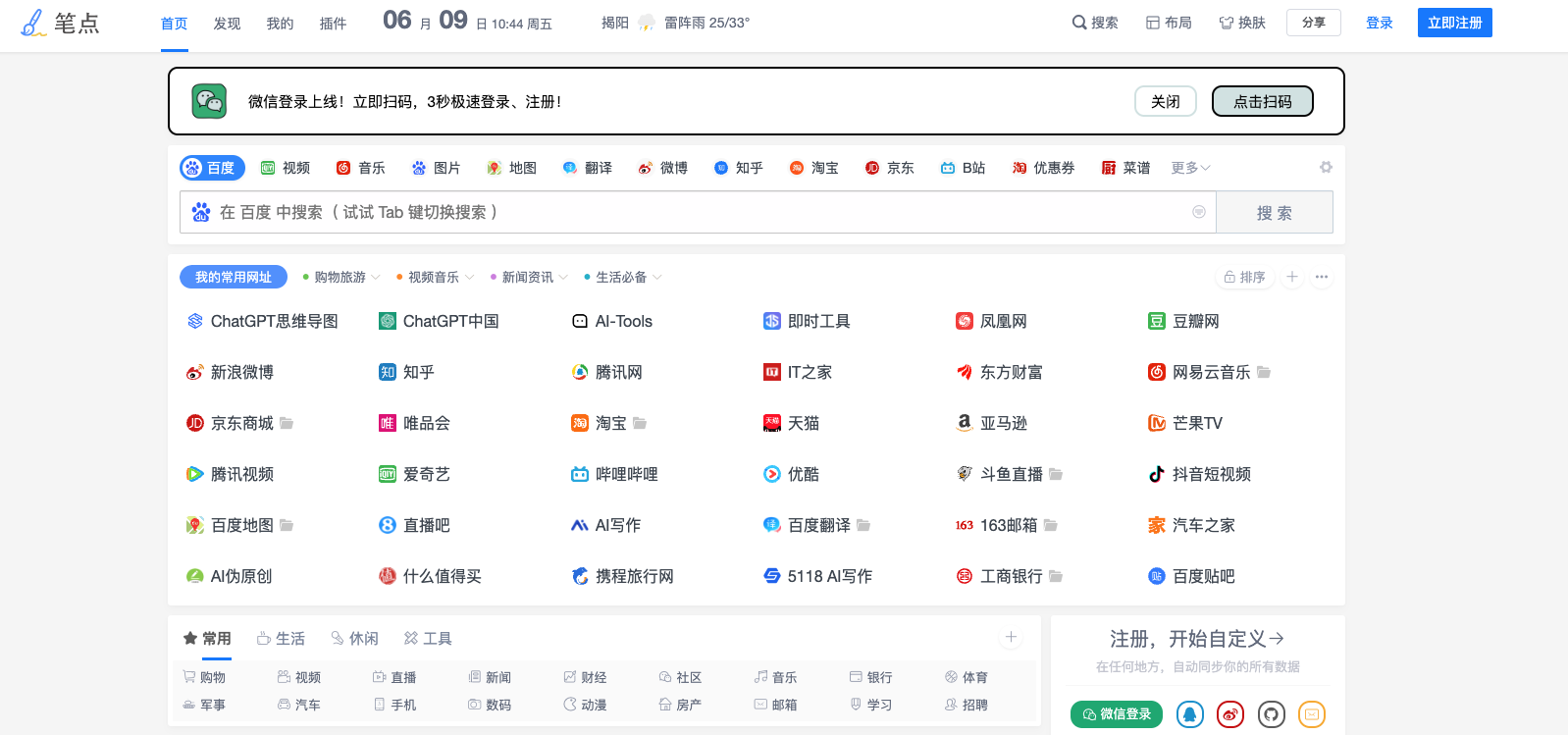Viewport: 1568px width, 735px height.
Task: Open 新浪微博 shortcut
Action: (230, 372)
